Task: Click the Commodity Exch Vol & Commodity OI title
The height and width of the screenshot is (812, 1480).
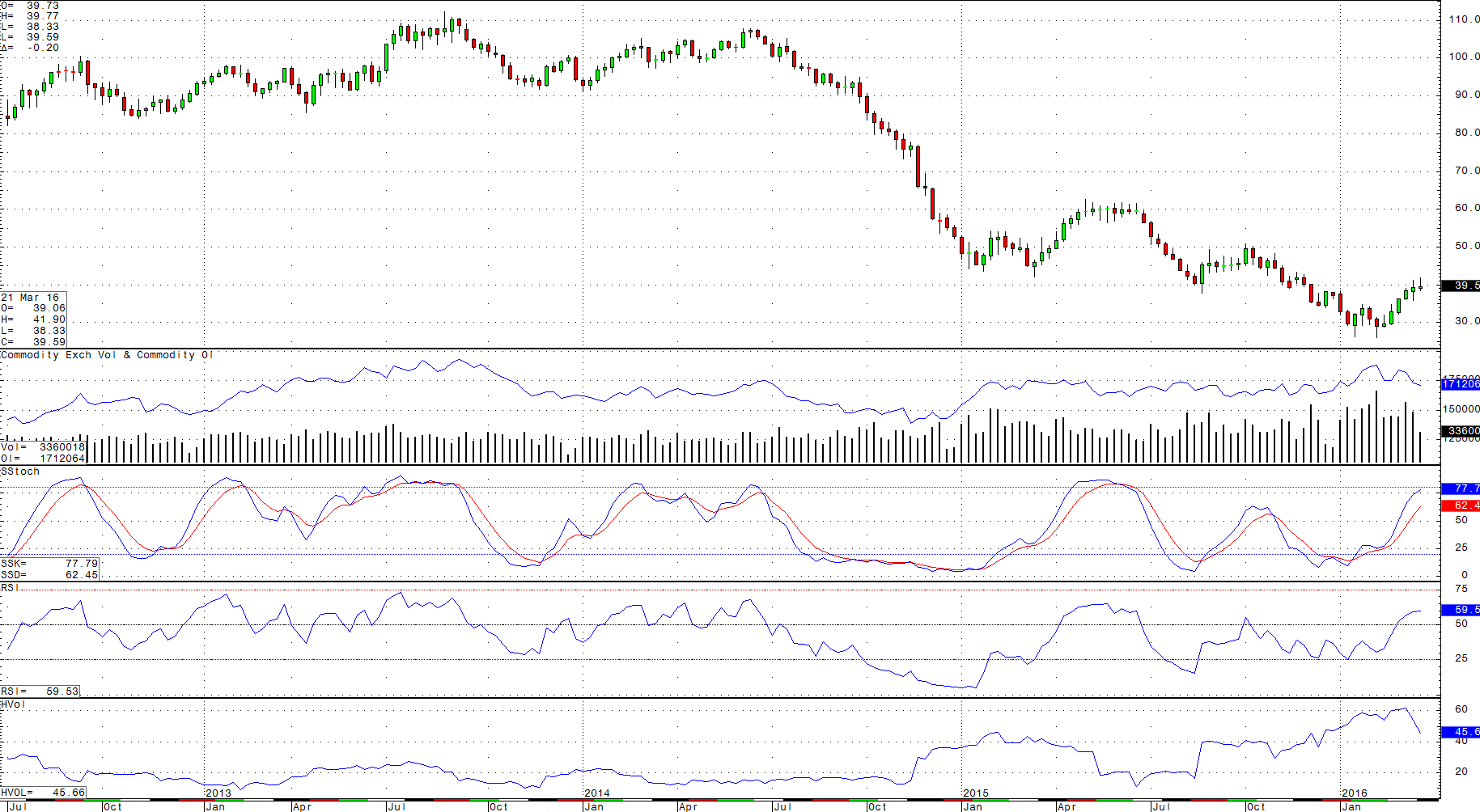Action: pos(108,355)
